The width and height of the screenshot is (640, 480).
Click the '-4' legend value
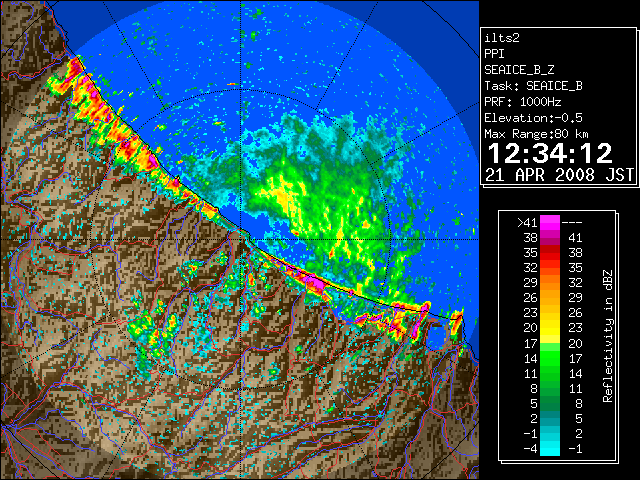[x=530, y=449]
